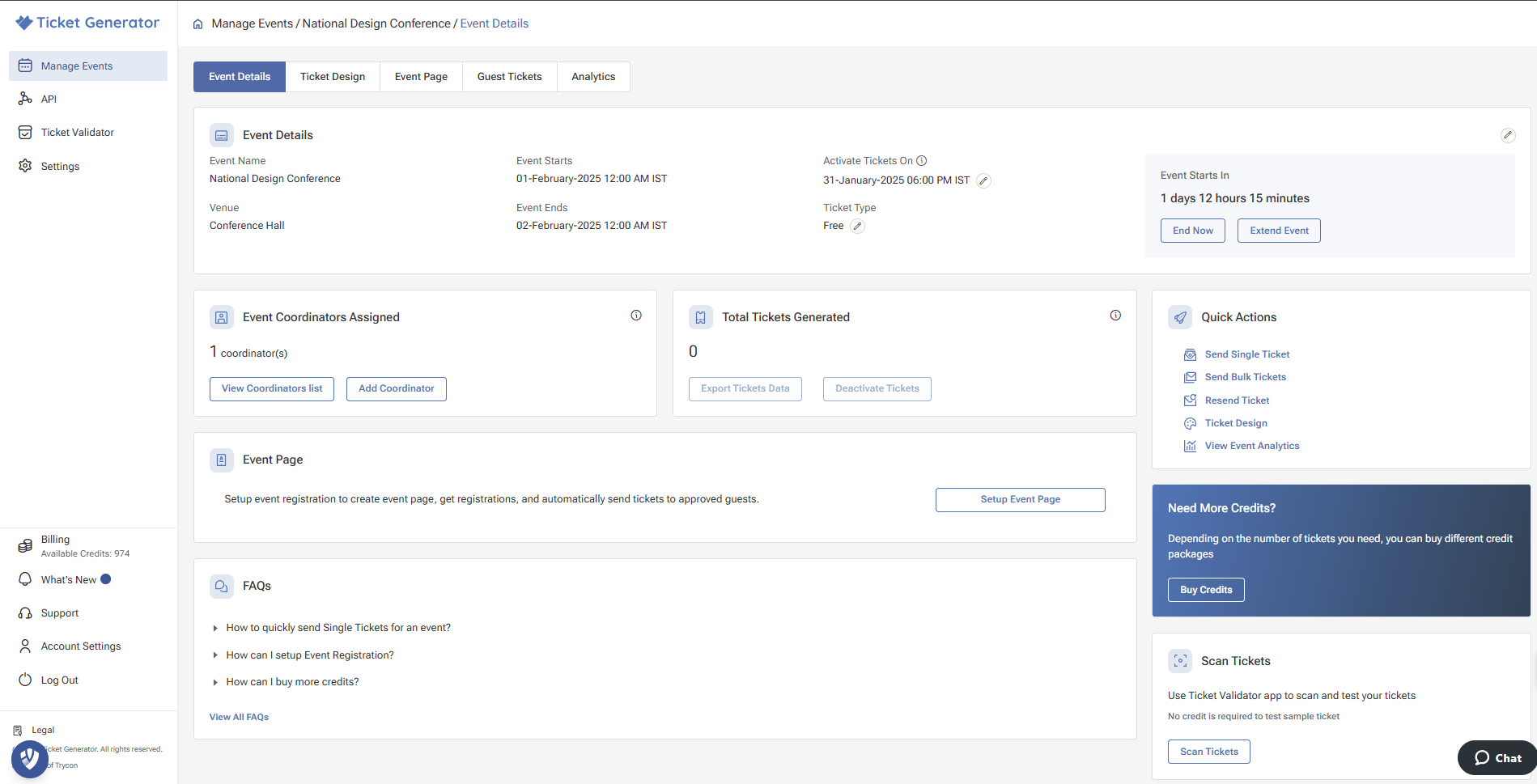Click National Design Conference breadcrumb link

coord(376,23)
